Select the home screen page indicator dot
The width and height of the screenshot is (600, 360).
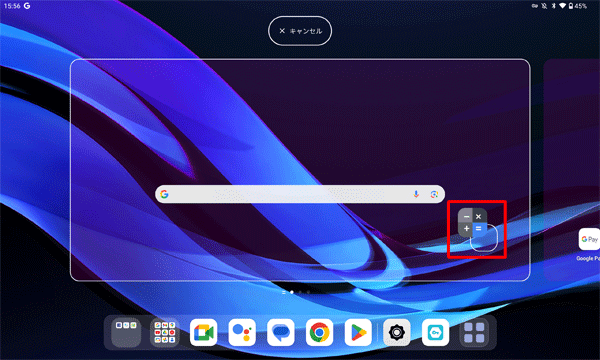click(292, 292)
